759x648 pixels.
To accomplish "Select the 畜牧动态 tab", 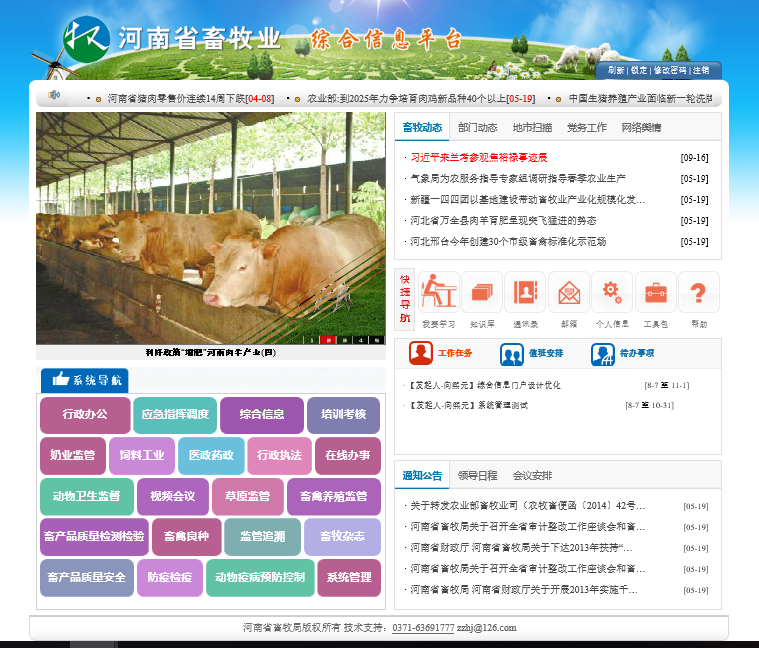I will 422,127.
